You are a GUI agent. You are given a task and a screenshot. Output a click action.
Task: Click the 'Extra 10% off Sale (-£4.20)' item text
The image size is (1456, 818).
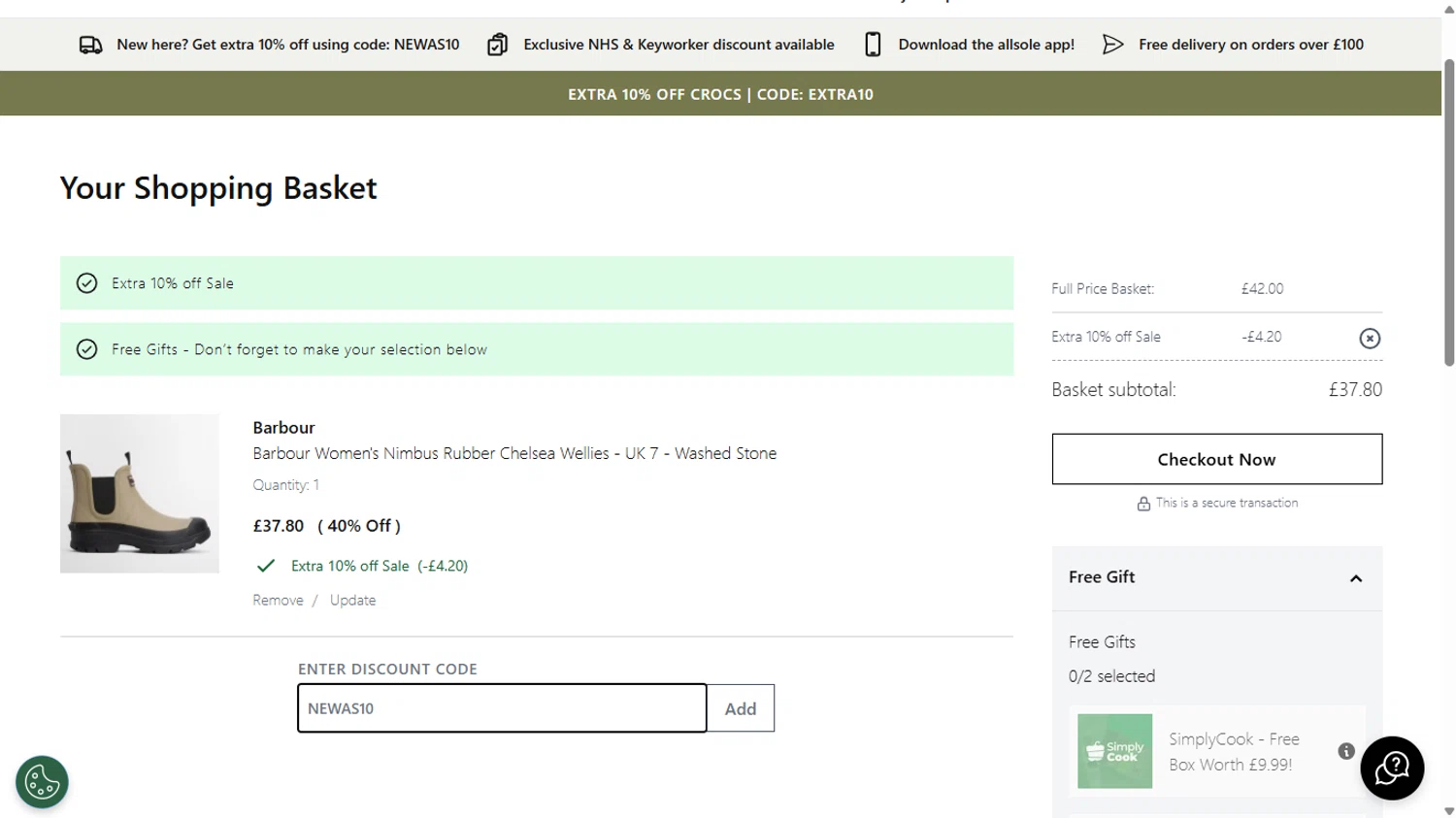380,566
